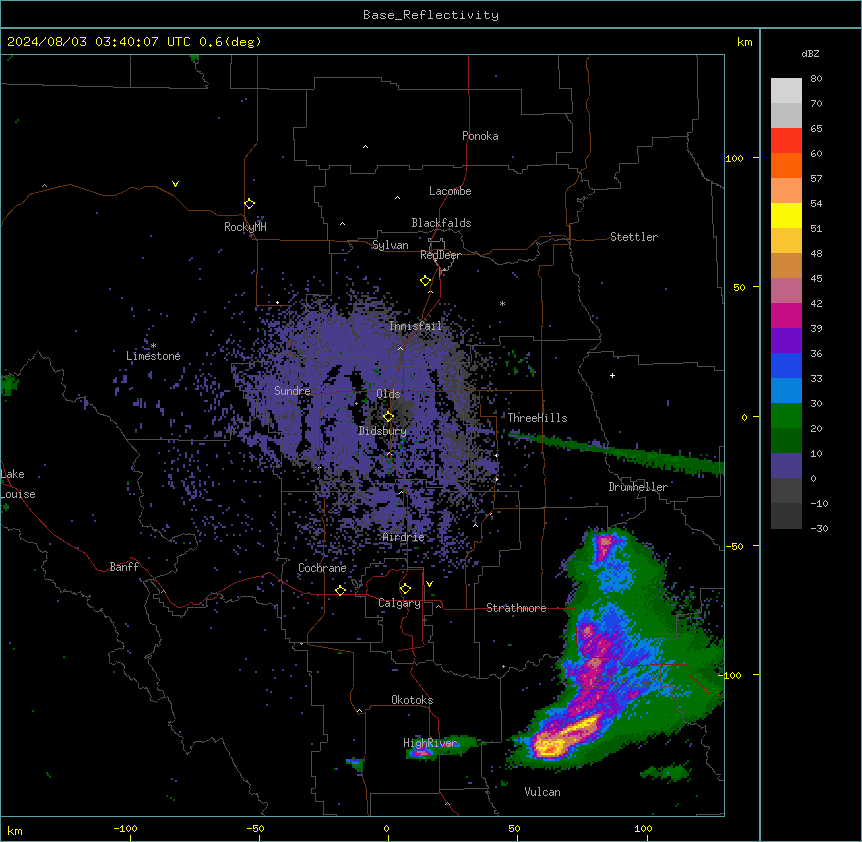
Task: Click the Drumheller label
Action: coord(638,487)
